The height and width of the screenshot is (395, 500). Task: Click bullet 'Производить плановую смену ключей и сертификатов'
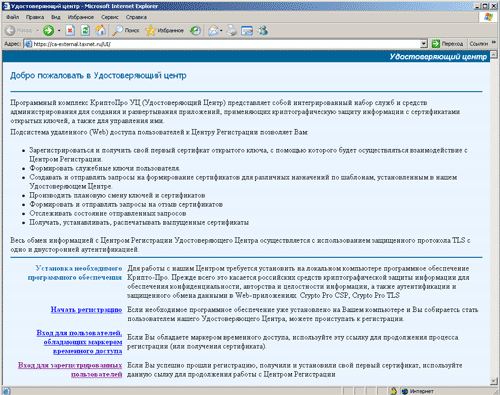pos(117,195)
